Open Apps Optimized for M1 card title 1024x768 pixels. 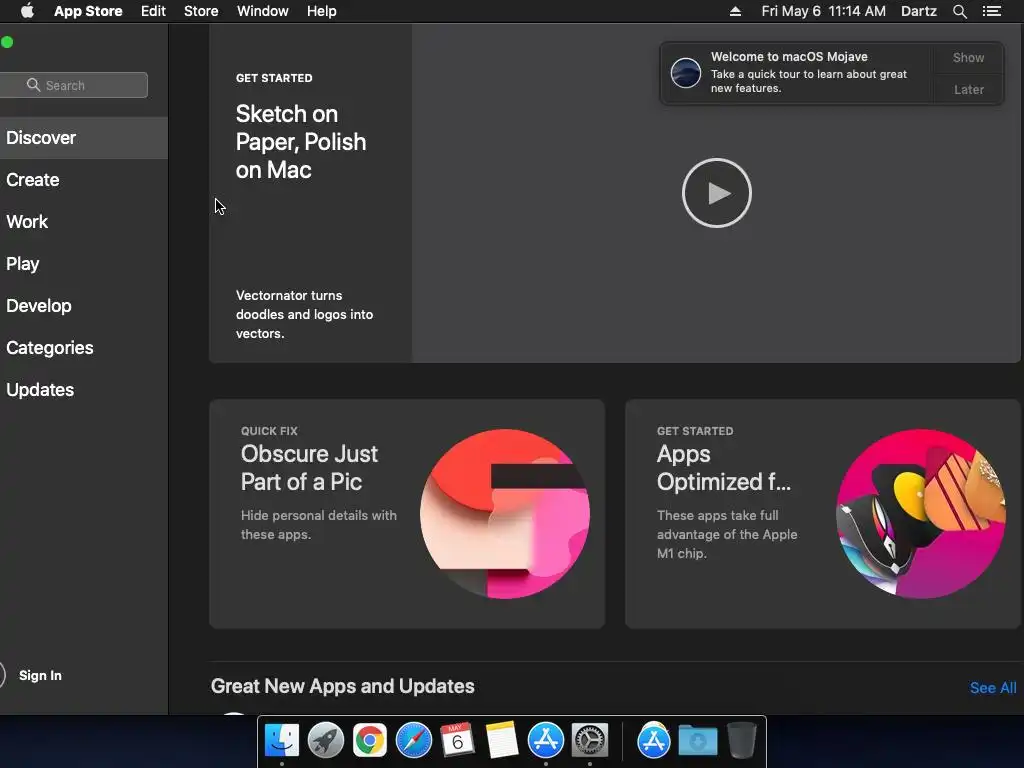click(724, 468)
